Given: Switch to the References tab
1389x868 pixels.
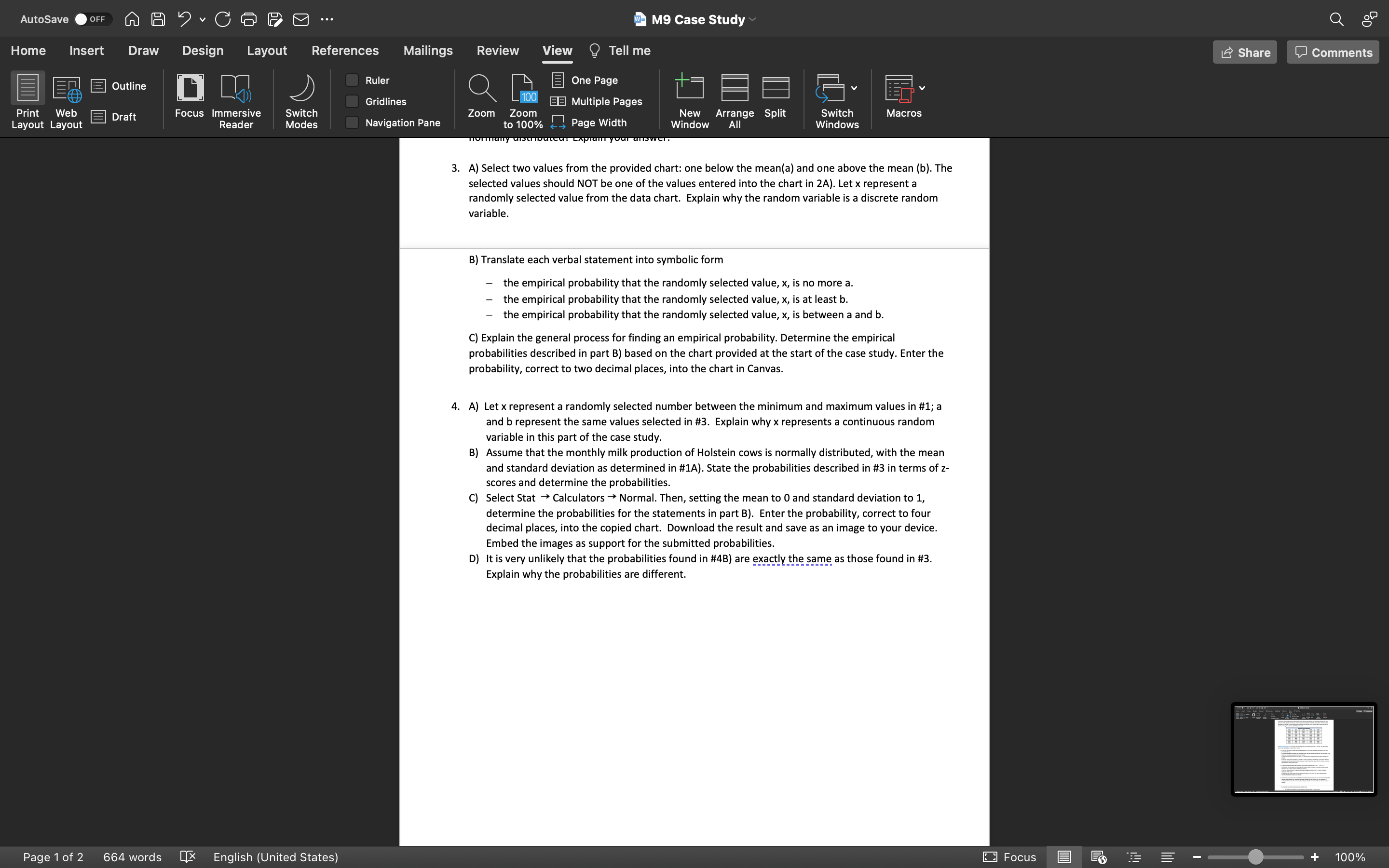Looking at the screenshot, I should (345, 51).
